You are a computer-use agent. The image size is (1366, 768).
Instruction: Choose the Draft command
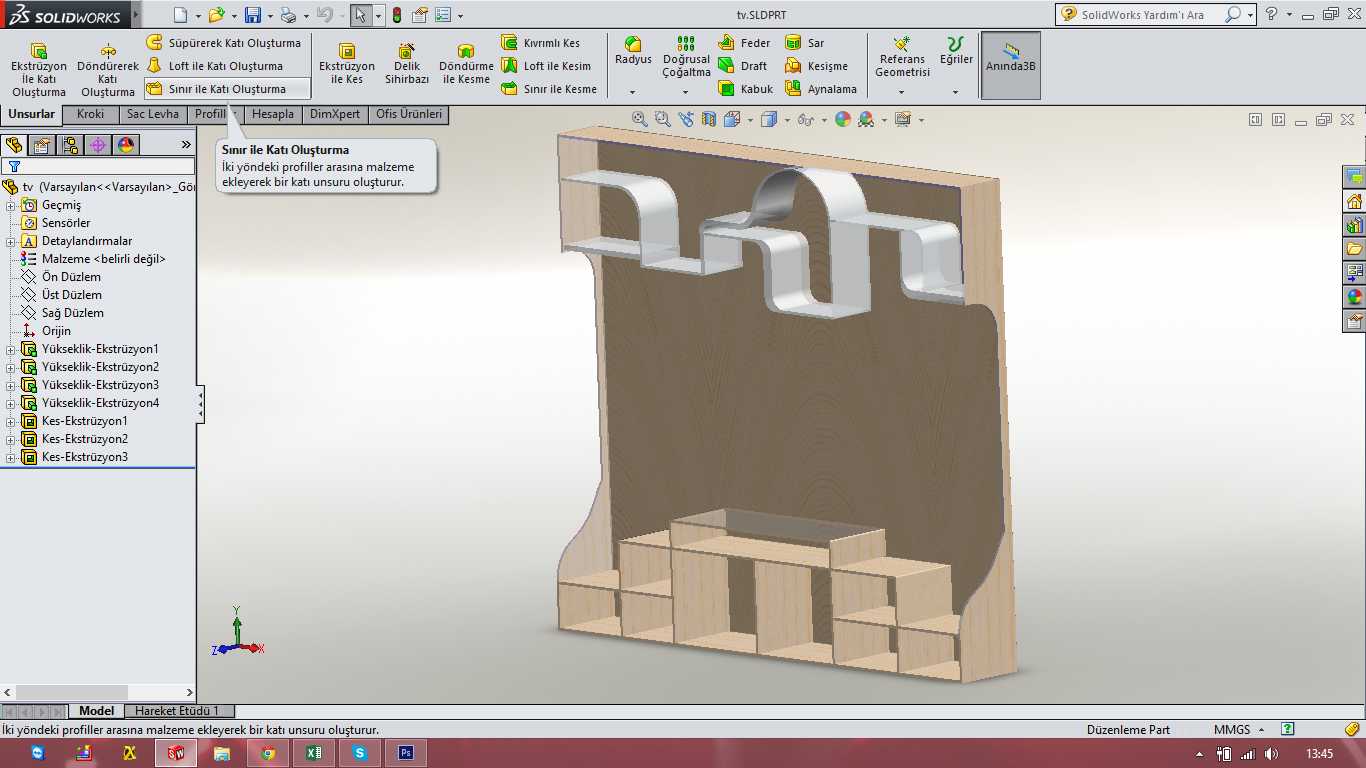742,66
